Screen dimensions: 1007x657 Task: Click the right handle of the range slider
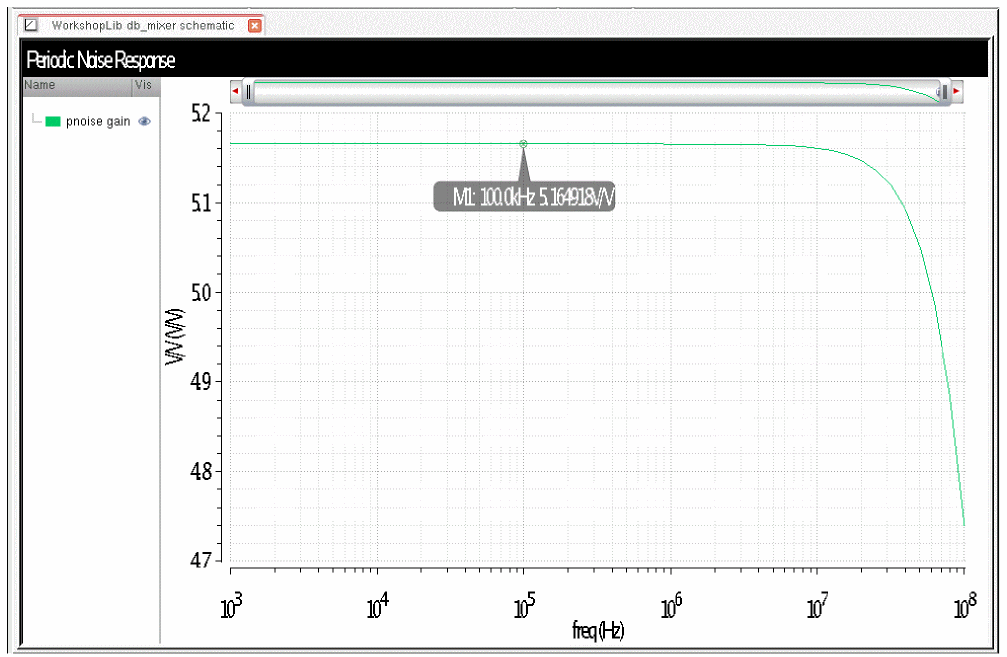click(x=944, y=92)
